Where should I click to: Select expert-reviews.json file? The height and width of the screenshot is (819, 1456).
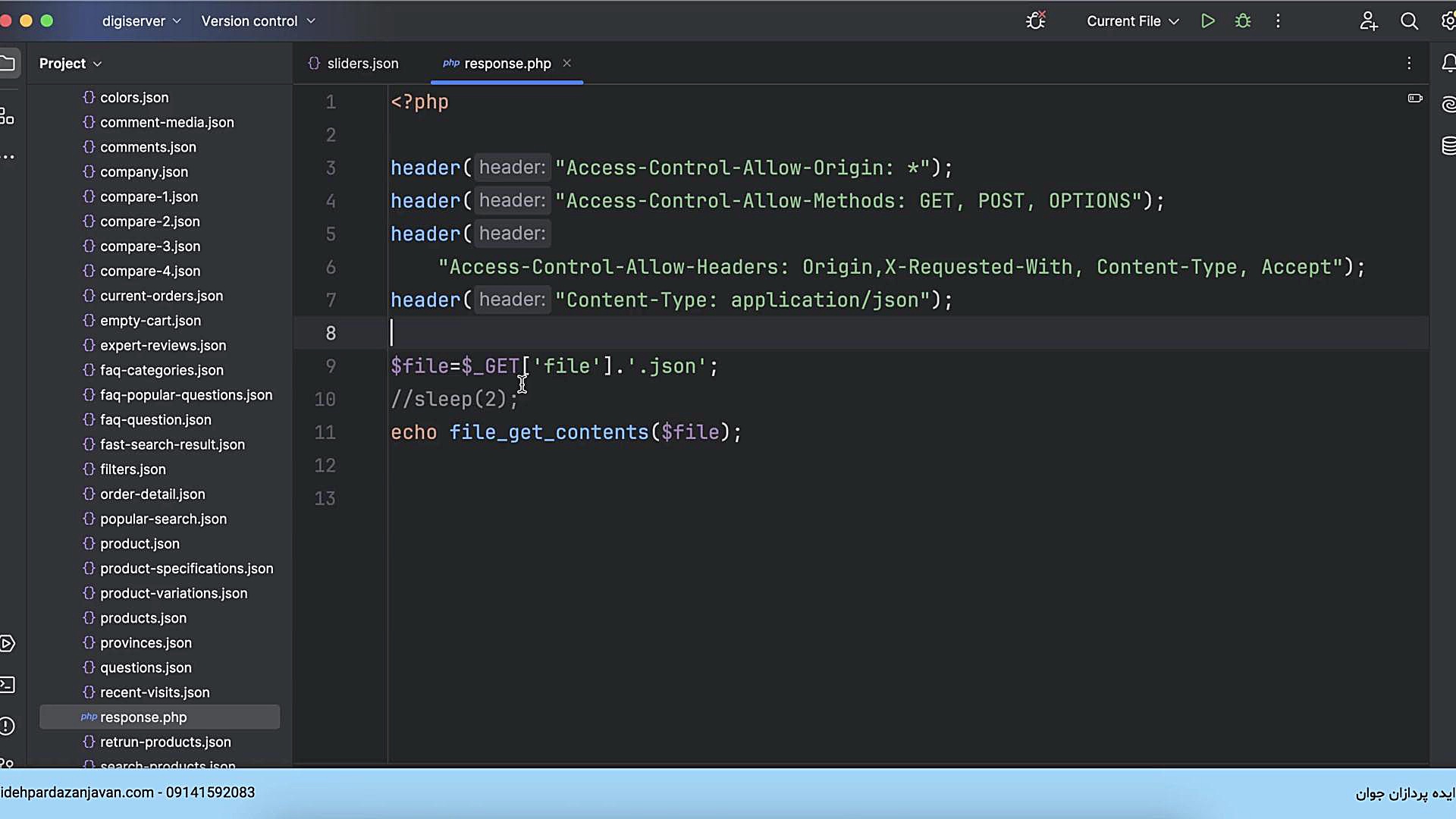[163, 346]
